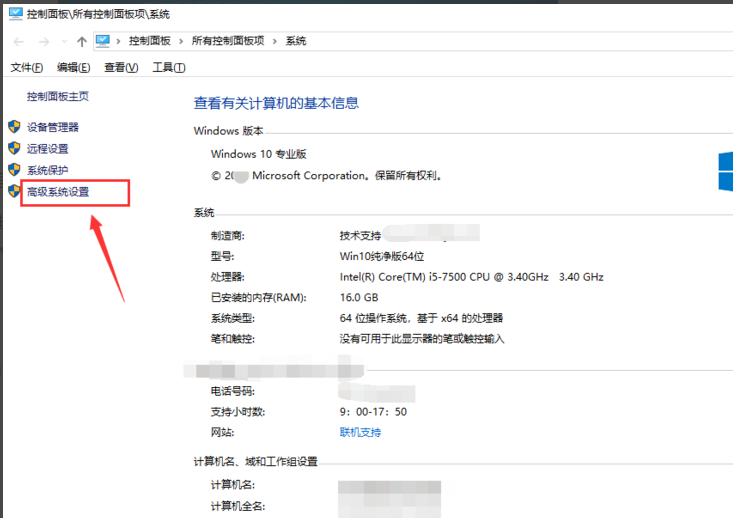Expand the chevron before 系统 in the breadcrumb

[275, 42]
